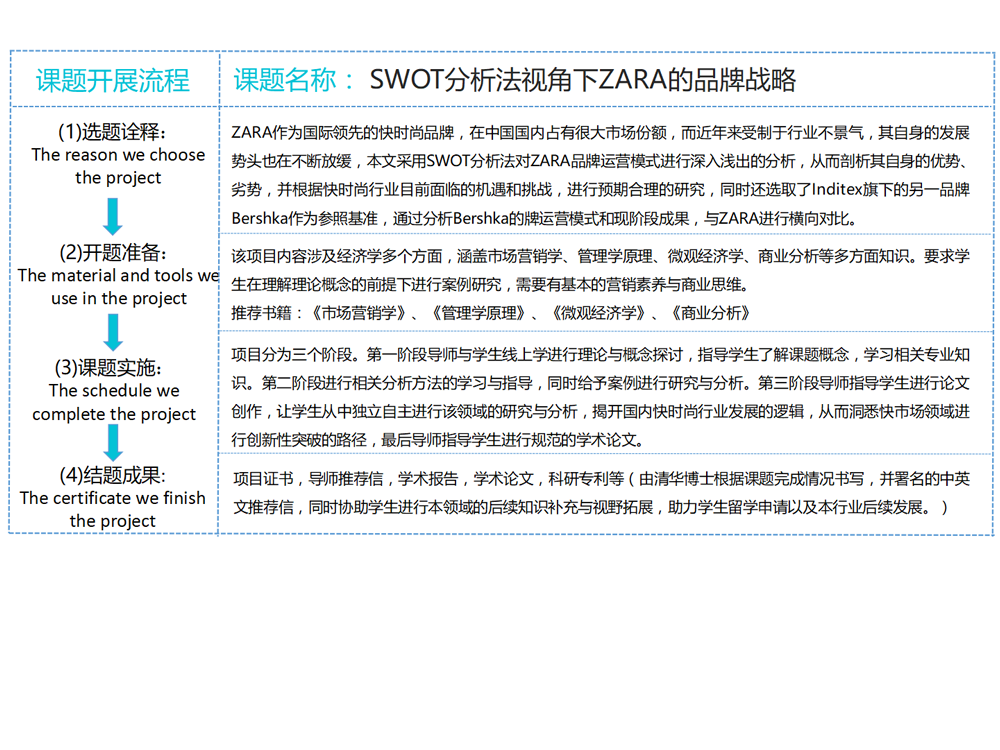The height and width of the screenshot is (750, 1000).
Task: Click the words "科研专利等" in the last section
Action: click(586, 479)
